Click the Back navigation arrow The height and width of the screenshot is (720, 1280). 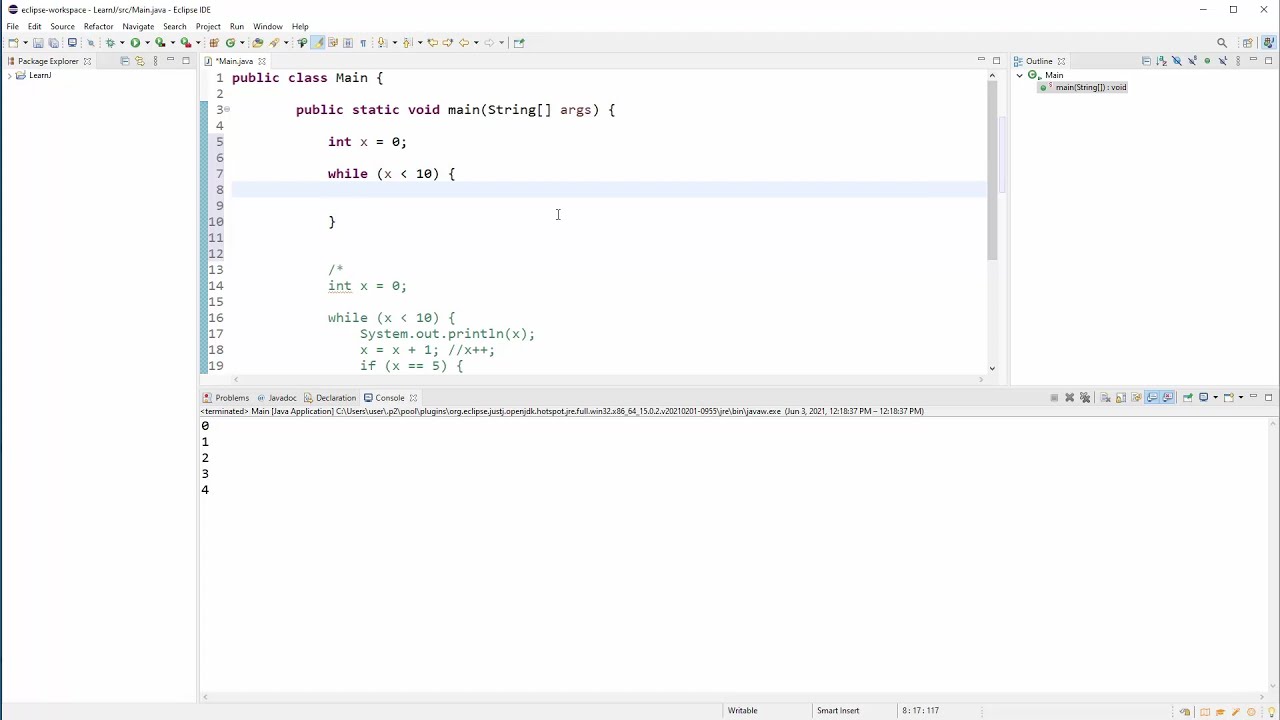coord(464,42)
